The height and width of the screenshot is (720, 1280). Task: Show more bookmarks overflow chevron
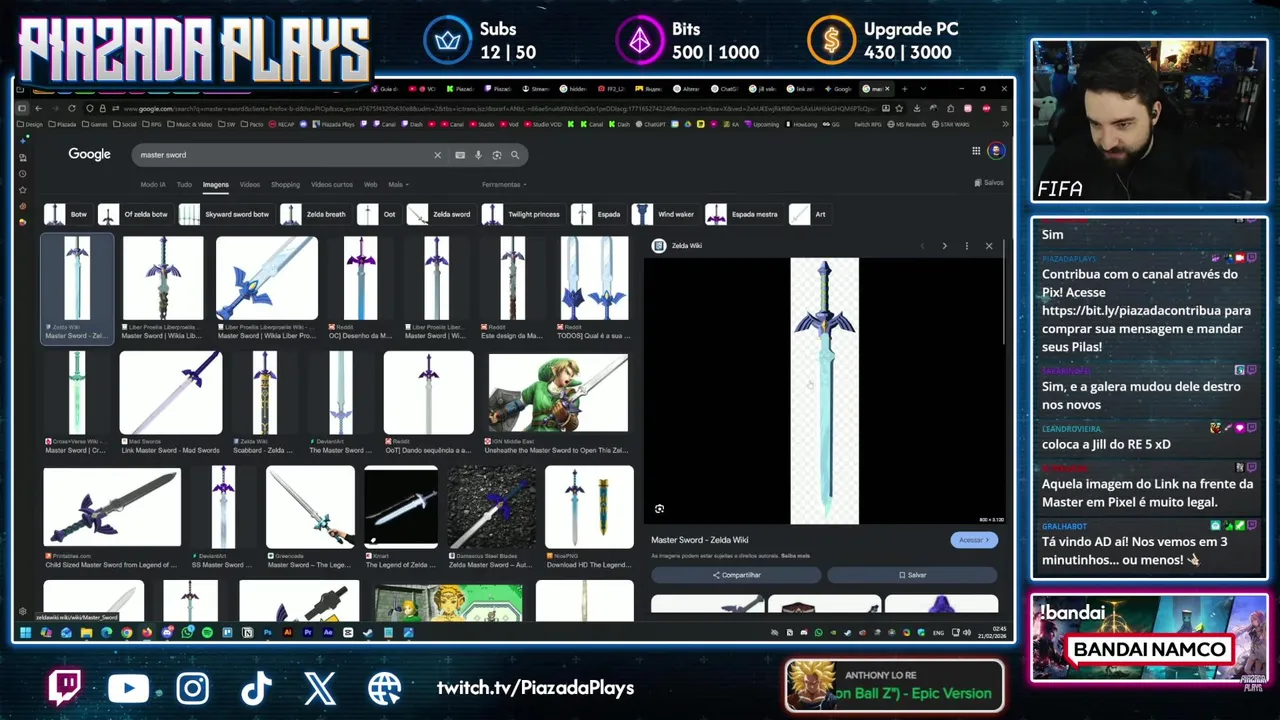(1003, 124)
